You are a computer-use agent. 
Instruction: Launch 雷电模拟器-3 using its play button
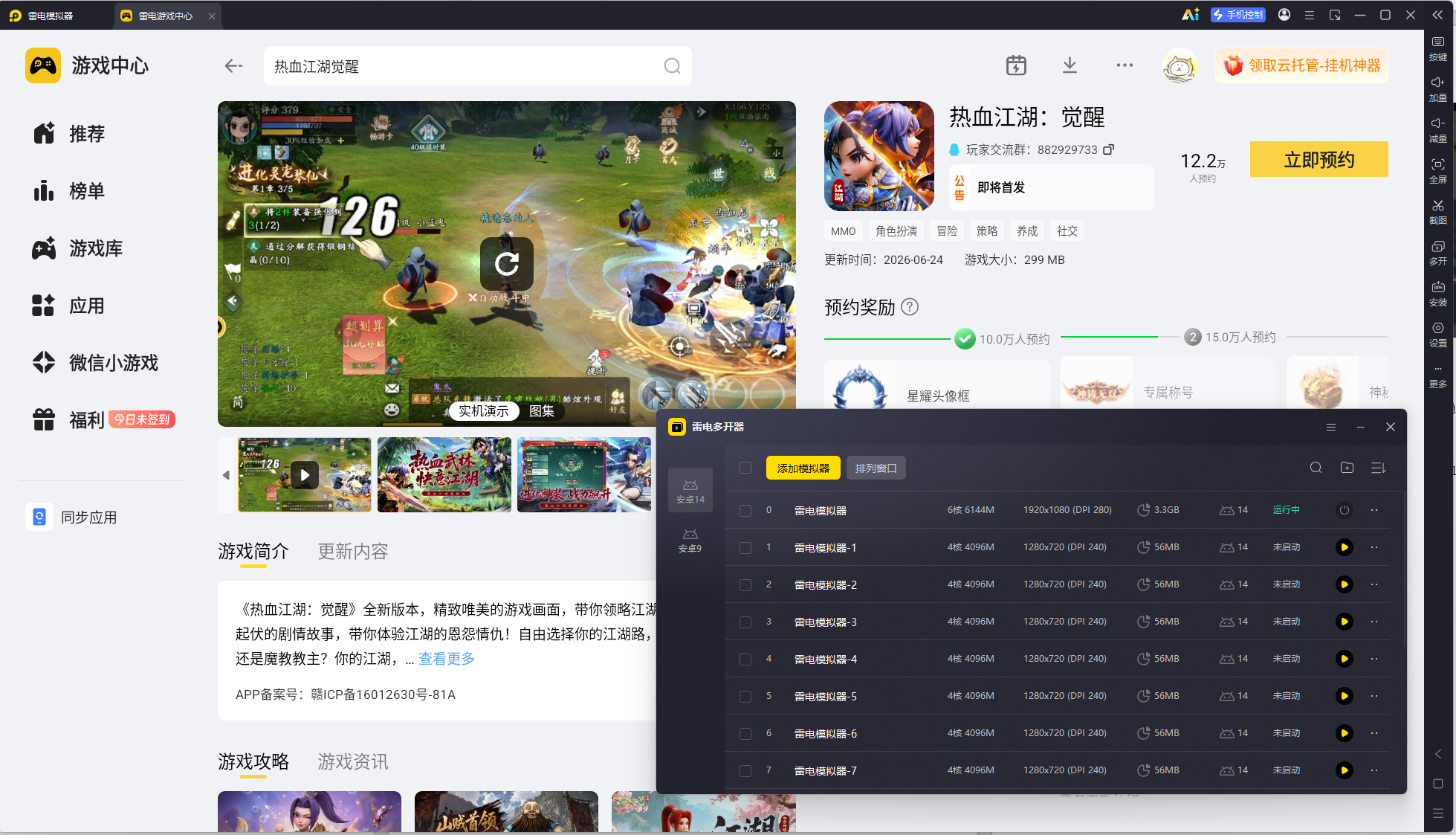(x=1344, y=622)
